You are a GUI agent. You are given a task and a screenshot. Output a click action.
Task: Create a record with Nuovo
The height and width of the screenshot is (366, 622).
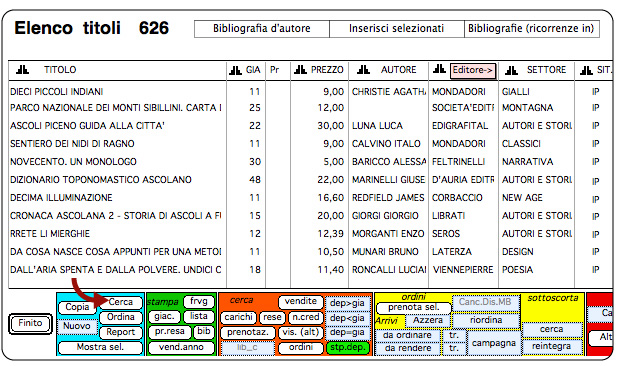pos(77,326)
